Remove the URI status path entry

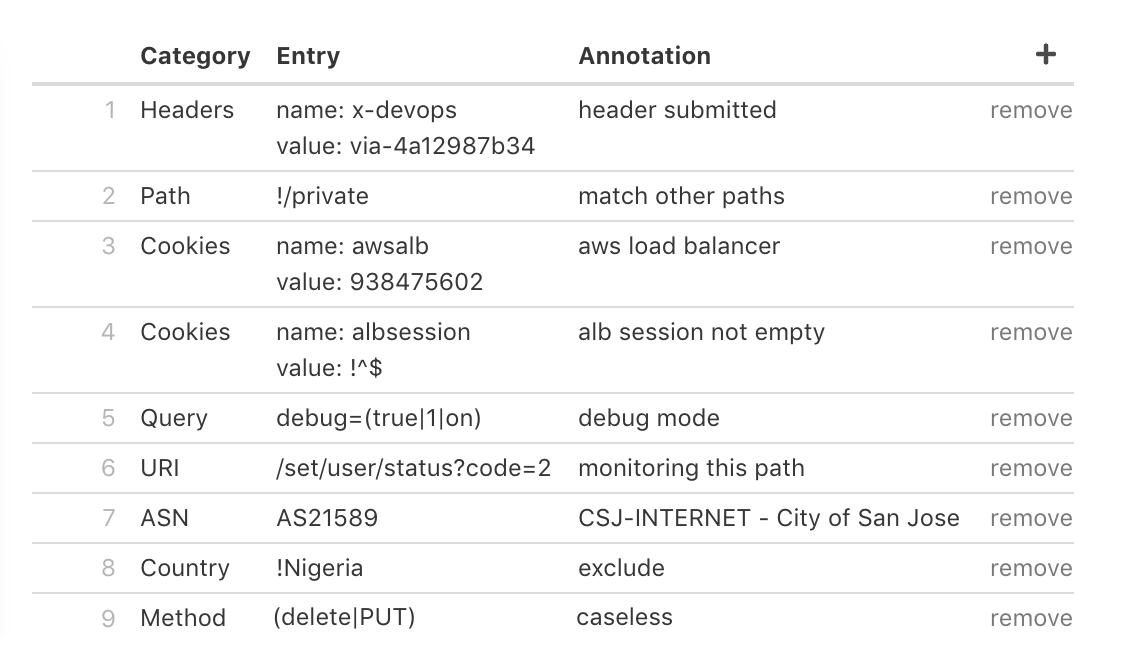[1030, 469]
